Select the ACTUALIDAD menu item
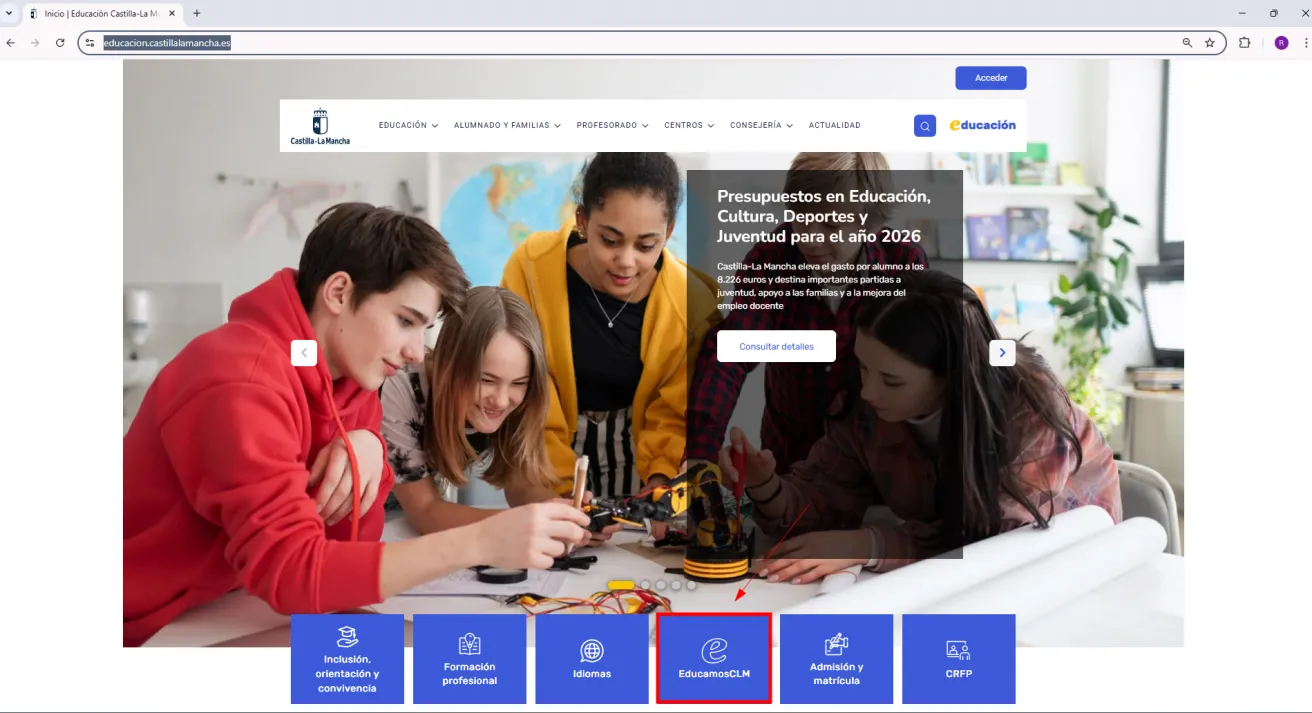 pyautogui.click(x=834, y=125)
